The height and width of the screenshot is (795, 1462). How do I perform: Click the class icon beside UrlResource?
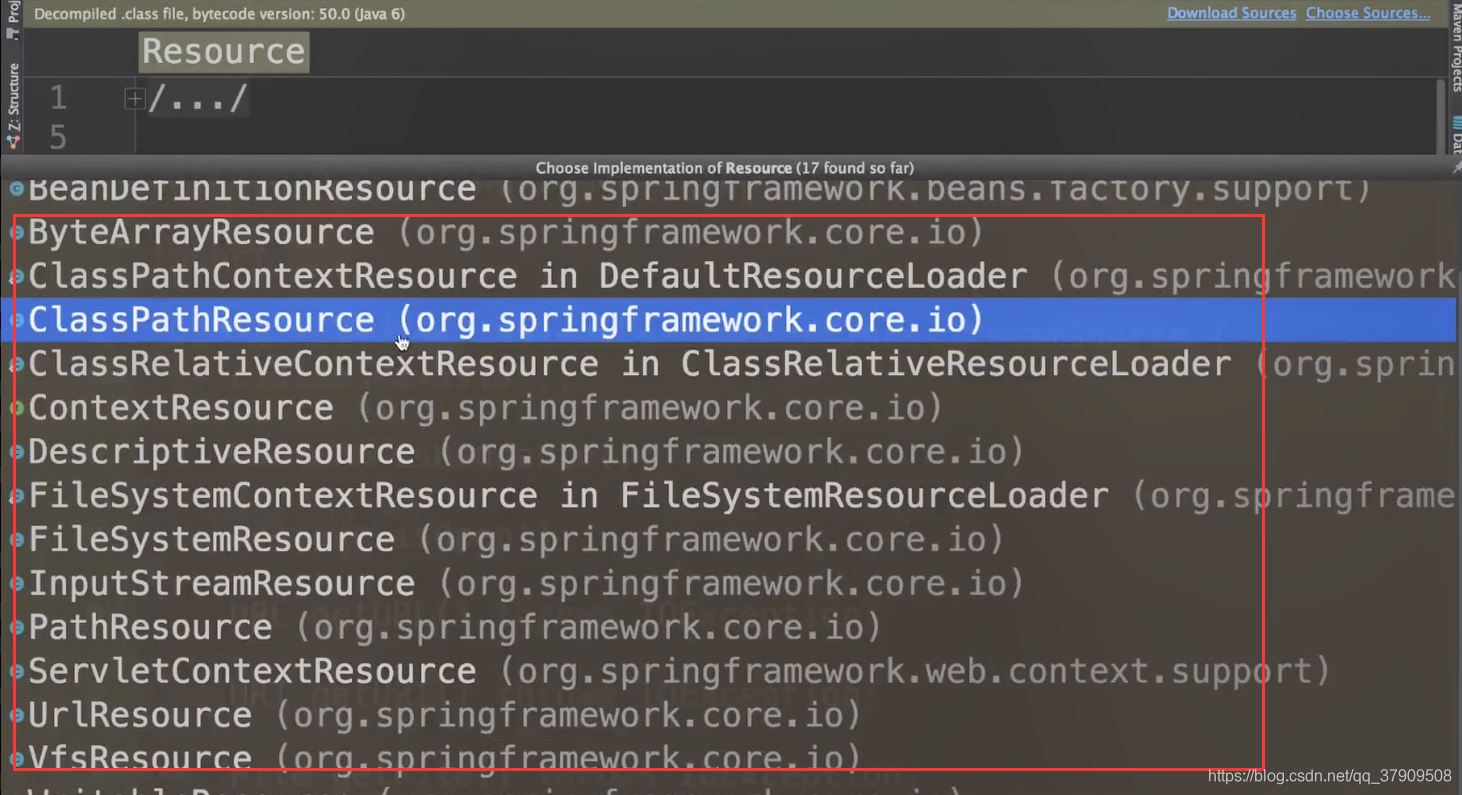click(16, 717)
